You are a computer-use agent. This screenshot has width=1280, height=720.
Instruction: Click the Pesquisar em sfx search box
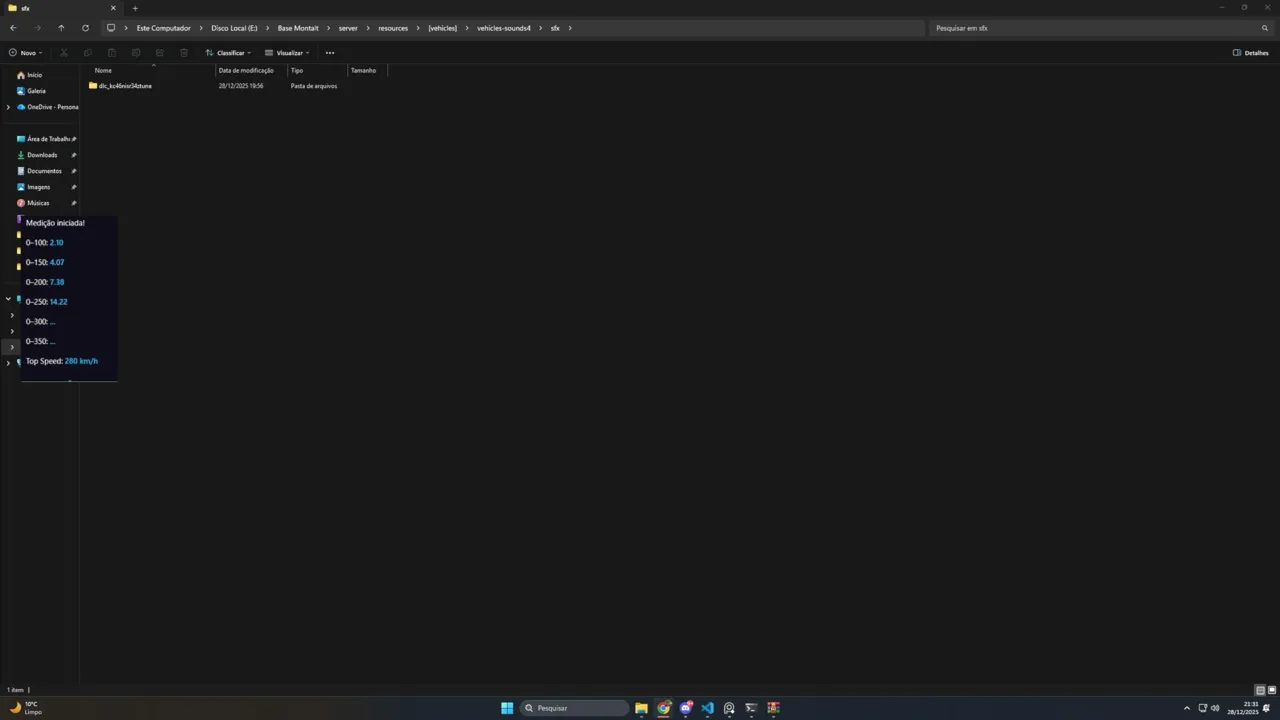1100,28
